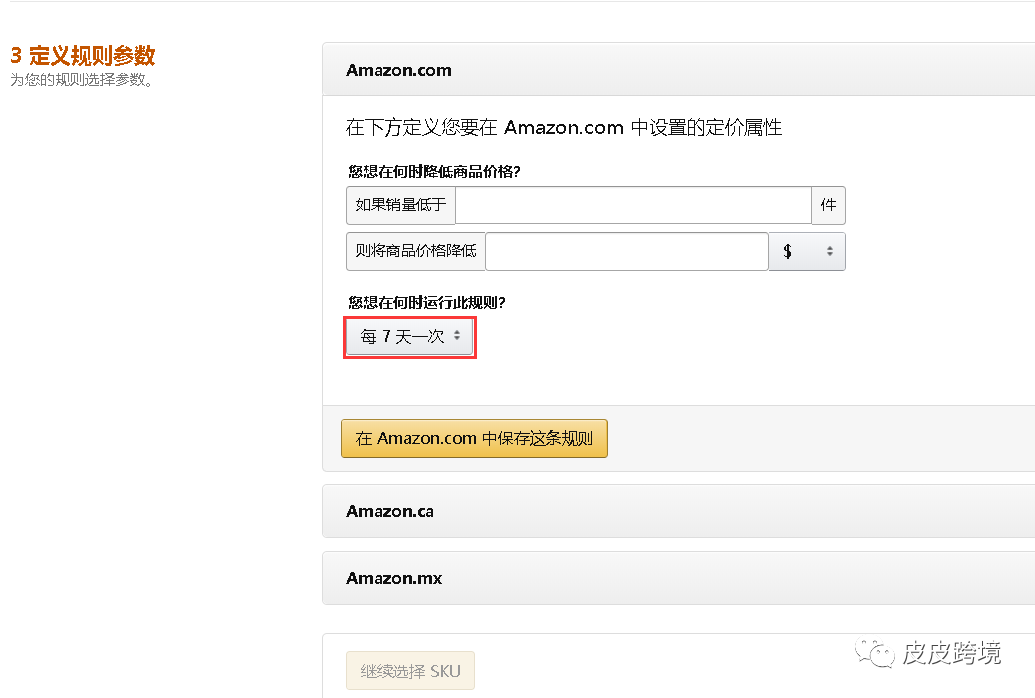Focus the price reduction amount field
The width and height of the screenshot is (1035, 698).
(626, 252)
